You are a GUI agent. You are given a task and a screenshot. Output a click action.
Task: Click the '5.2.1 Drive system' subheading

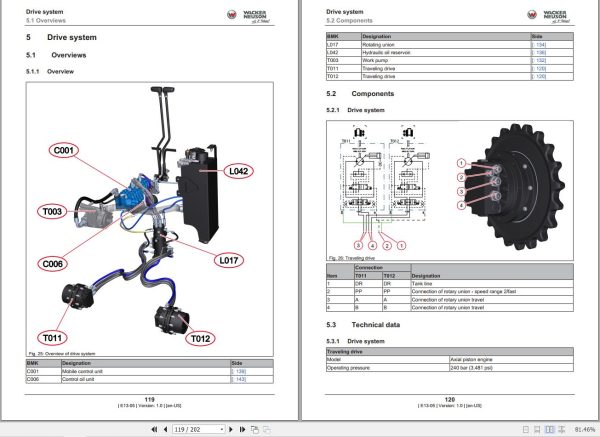click(355, 110)
